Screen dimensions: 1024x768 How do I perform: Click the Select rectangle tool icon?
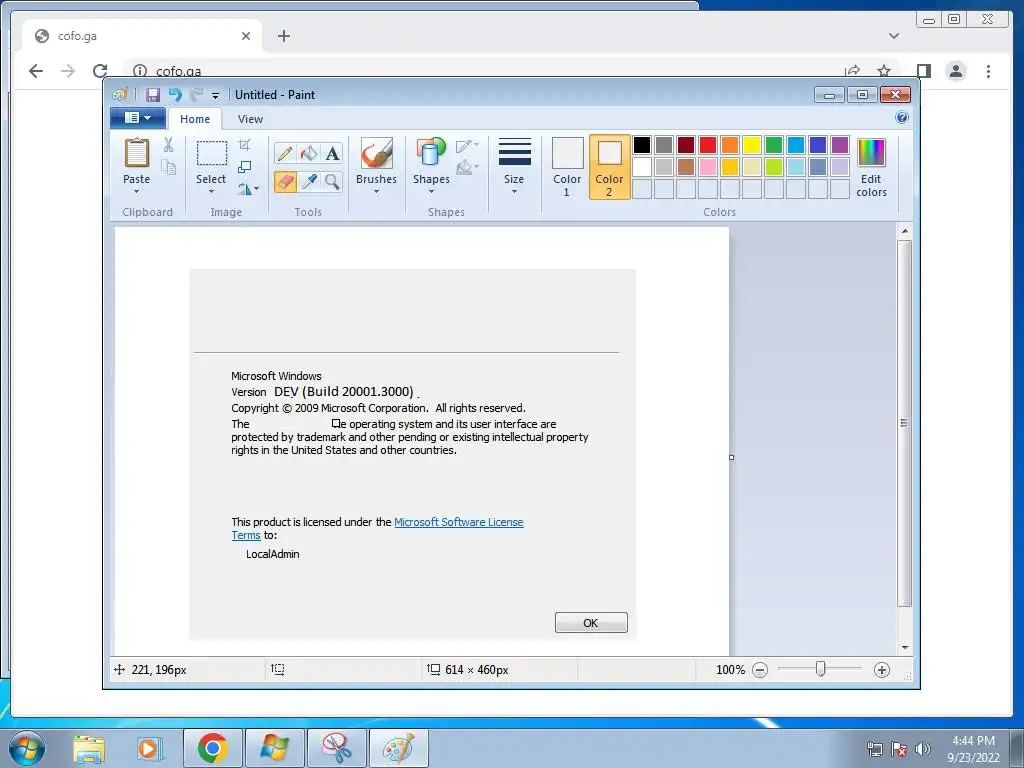[212, 153]
